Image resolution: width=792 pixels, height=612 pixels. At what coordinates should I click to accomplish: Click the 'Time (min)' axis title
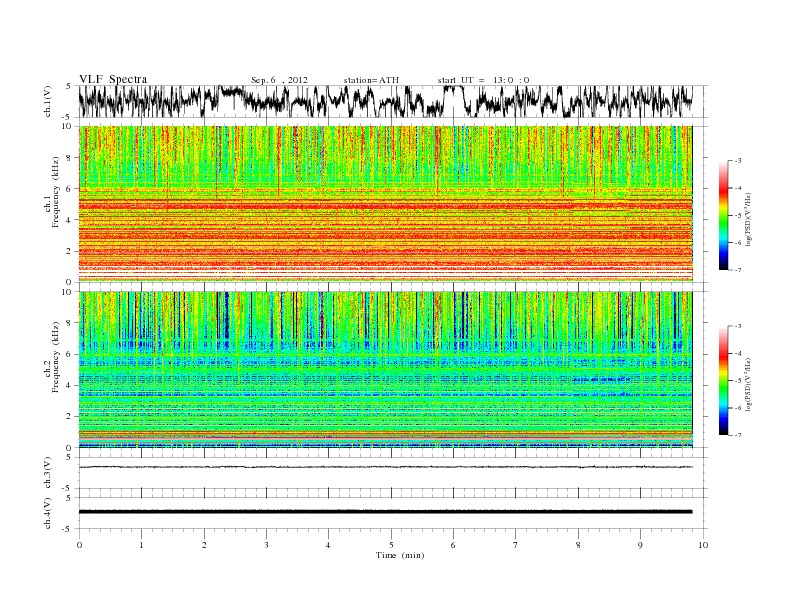coord(400,555)
